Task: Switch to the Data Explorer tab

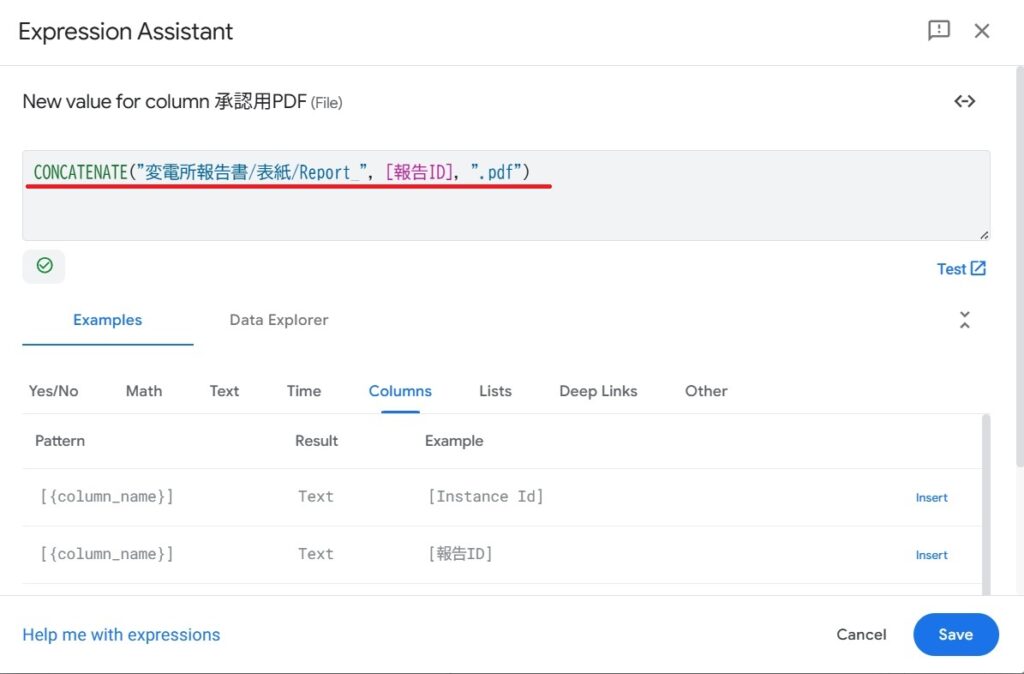Action: [278, 320]
